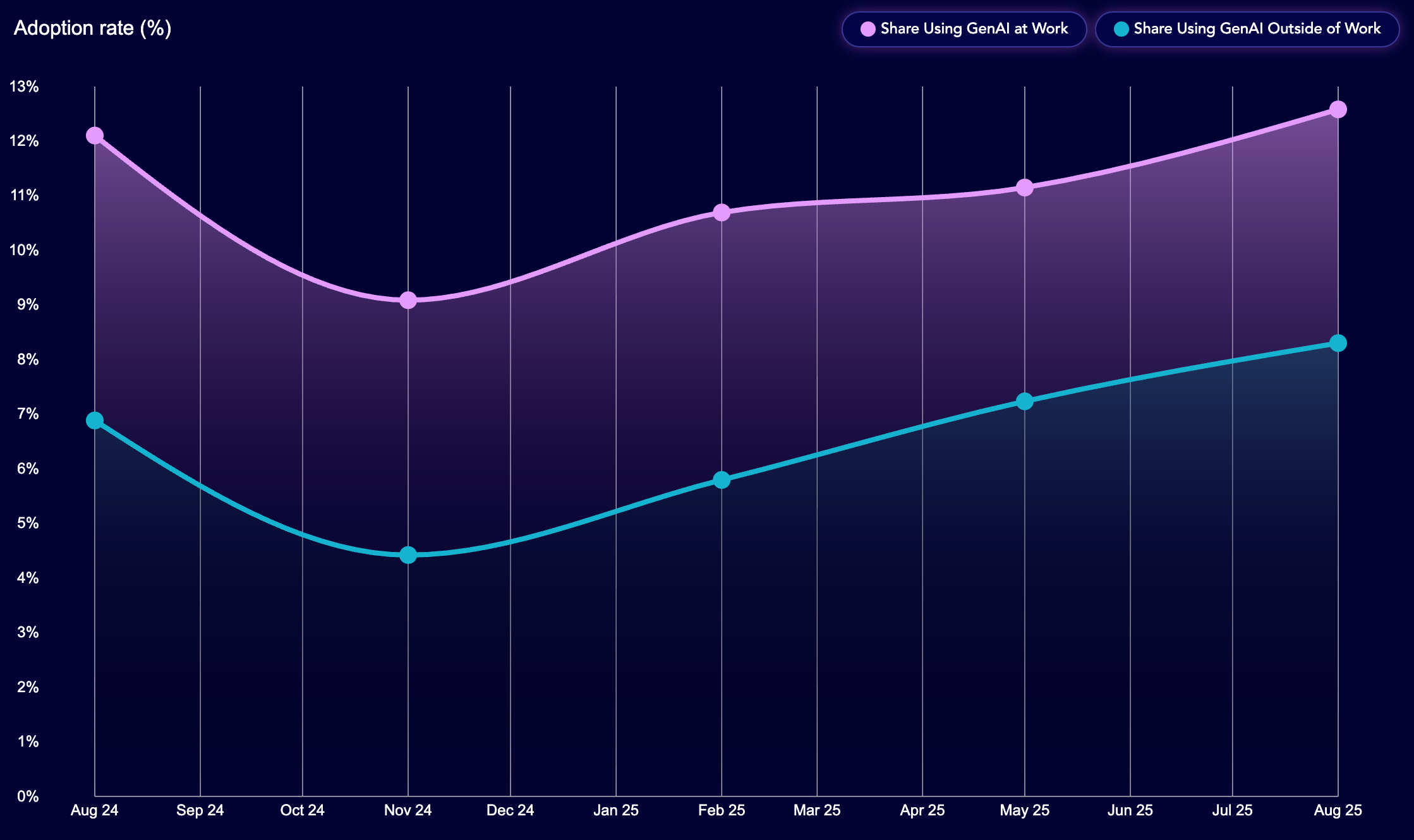Select teal May 25 data point
Viewport: 1414px width, 840px height.
[1025, 401]
